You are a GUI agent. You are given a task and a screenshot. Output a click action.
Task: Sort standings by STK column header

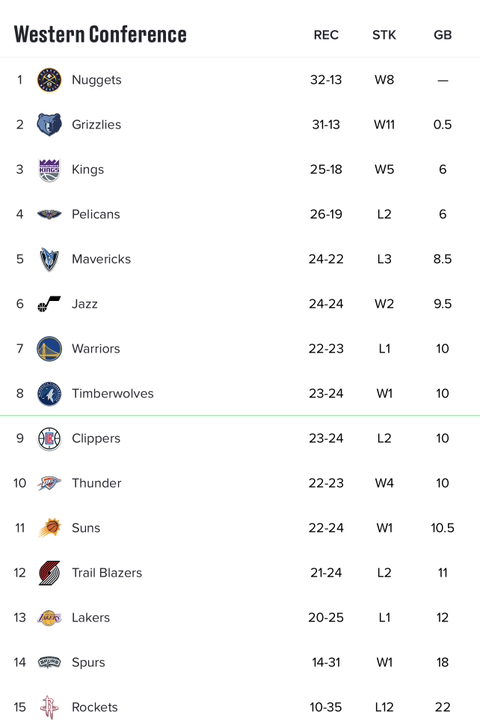[x=384, y=35]
